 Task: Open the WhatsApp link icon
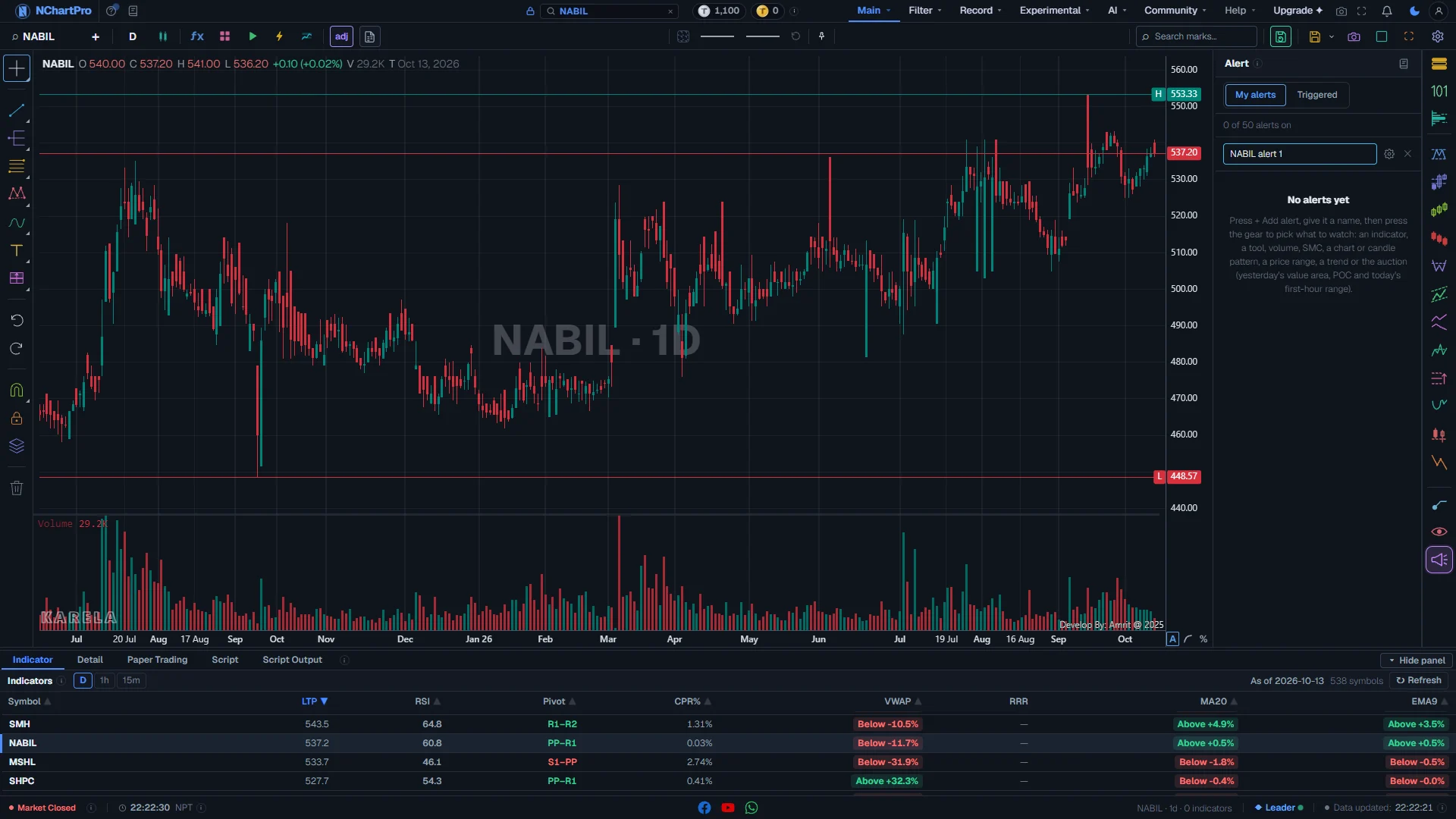point(752,808)
